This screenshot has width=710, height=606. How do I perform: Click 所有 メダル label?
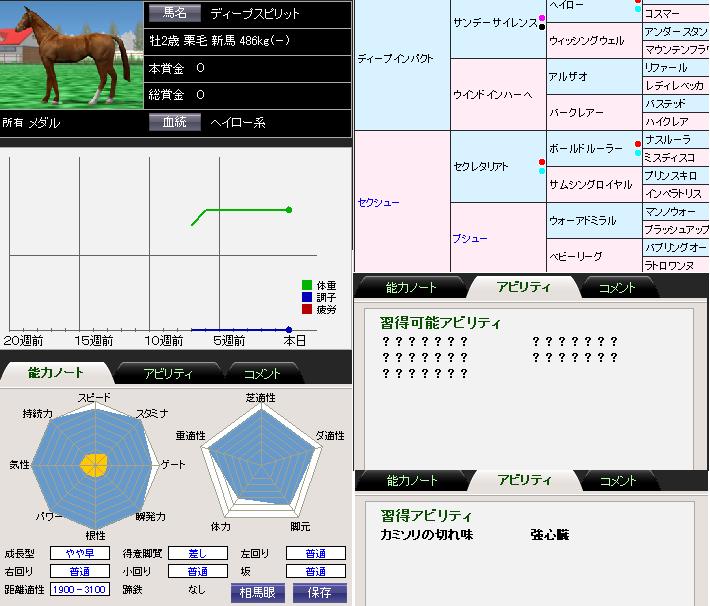click(x=31, y=123)
